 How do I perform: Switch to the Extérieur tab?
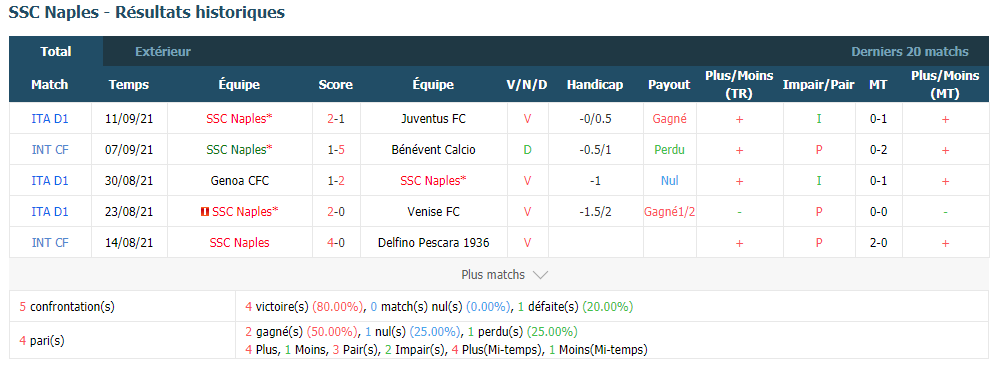163,51
